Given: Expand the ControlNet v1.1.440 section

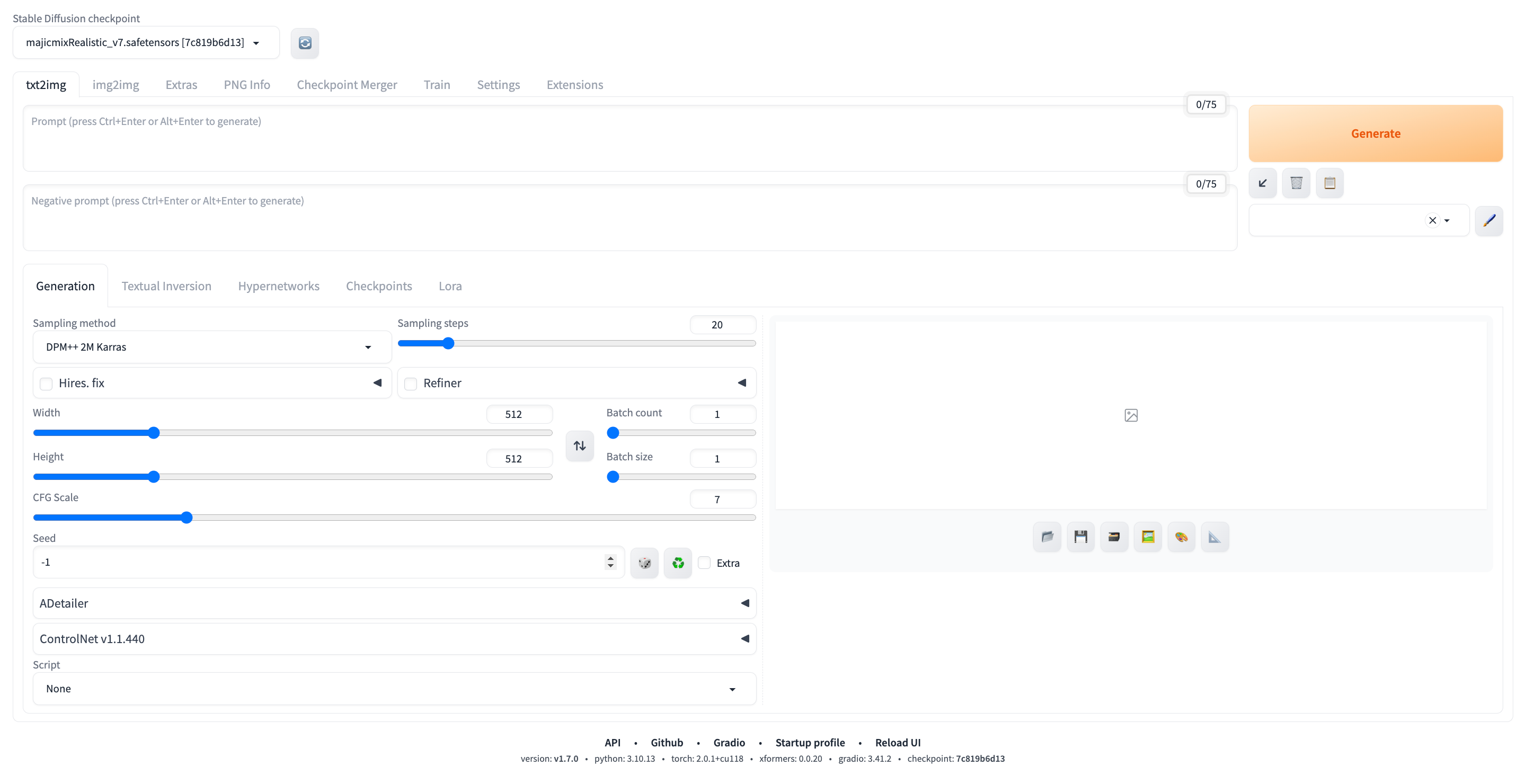Looking at the screenshot, I should point(394,638).
